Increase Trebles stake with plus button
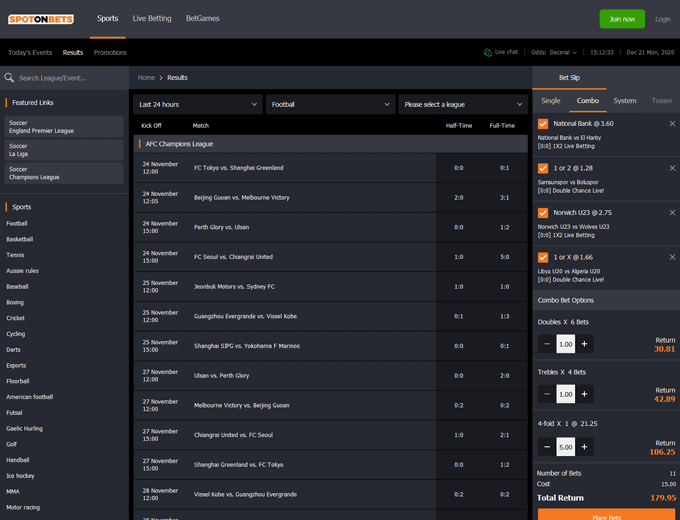The height and width of the screenshot is (520, 680). pos(584,394)
